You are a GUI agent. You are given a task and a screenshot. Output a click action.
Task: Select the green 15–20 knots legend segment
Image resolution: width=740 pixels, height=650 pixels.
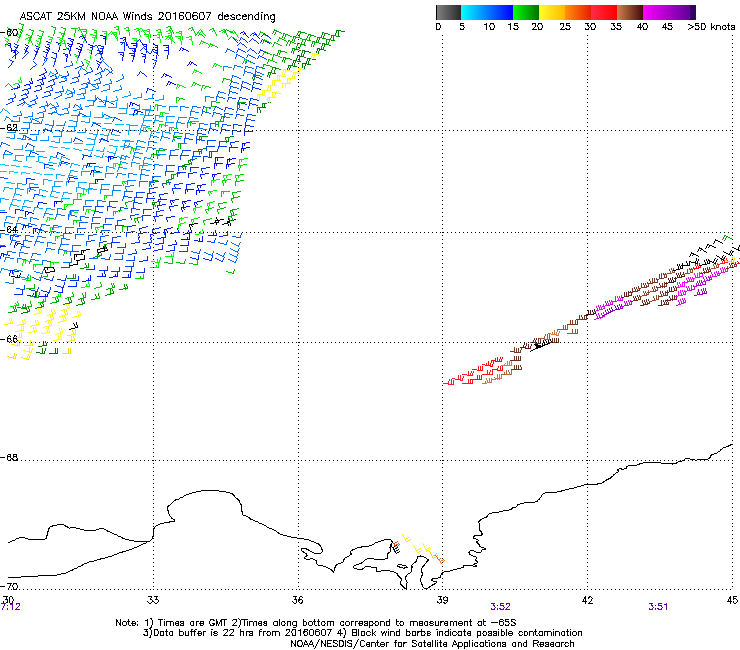pyautogui.click(x=526, y=12)
